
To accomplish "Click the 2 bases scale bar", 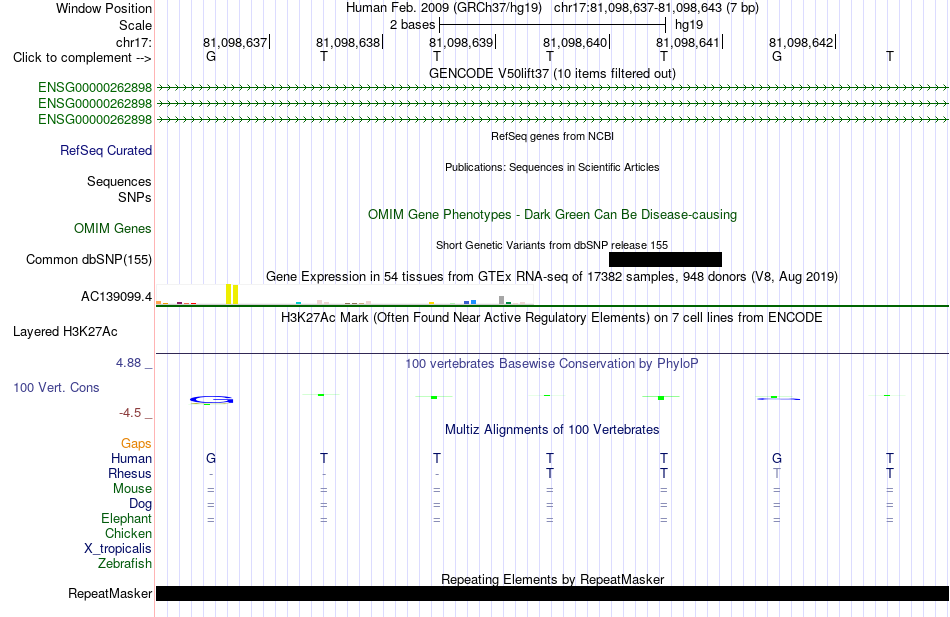I will click(x=553, y=25).
